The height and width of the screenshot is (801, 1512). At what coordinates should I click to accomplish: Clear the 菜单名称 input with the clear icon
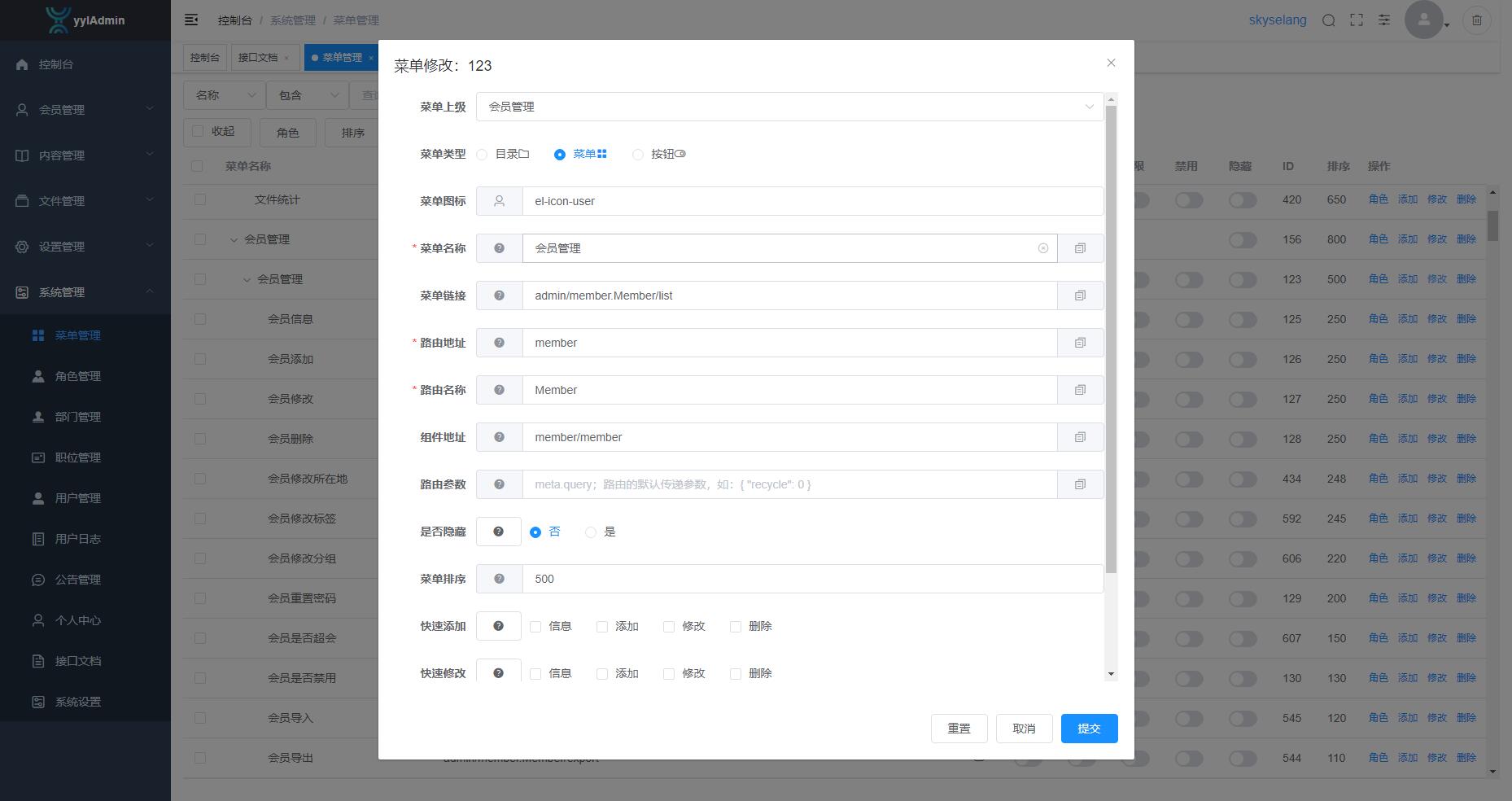point(1042,248)
